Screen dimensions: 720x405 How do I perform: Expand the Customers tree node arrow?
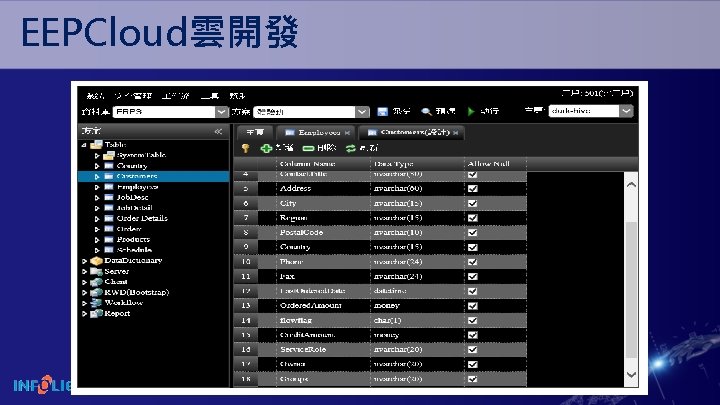pyautogui.click(x=97, y=176)
